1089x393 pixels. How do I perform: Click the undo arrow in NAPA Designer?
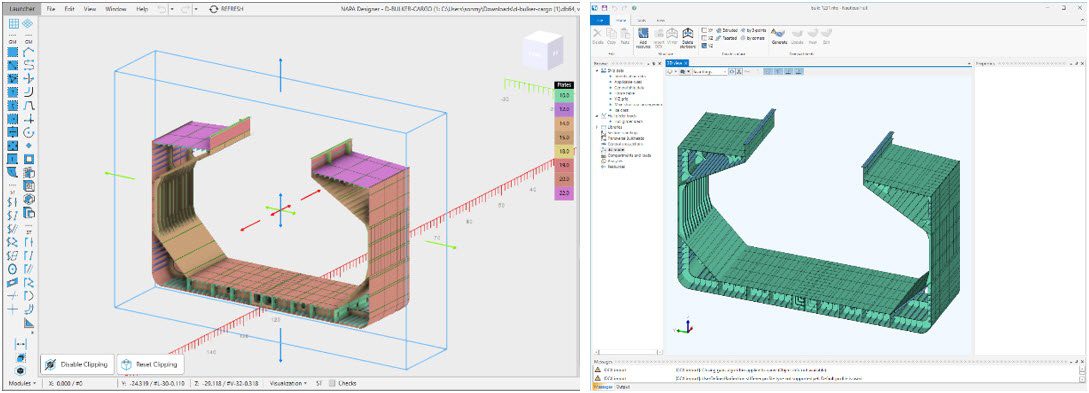point(162,9)
